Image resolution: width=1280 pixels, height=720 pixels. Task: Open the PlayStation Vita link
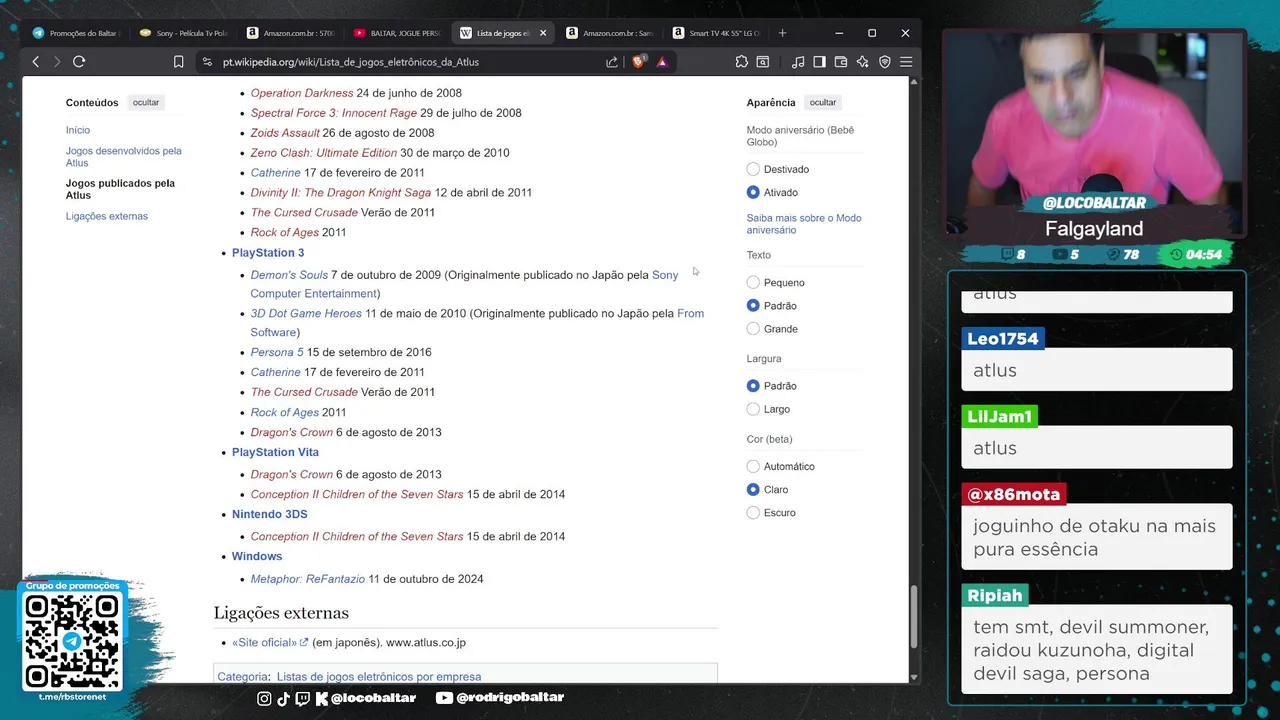pos(275,452)
